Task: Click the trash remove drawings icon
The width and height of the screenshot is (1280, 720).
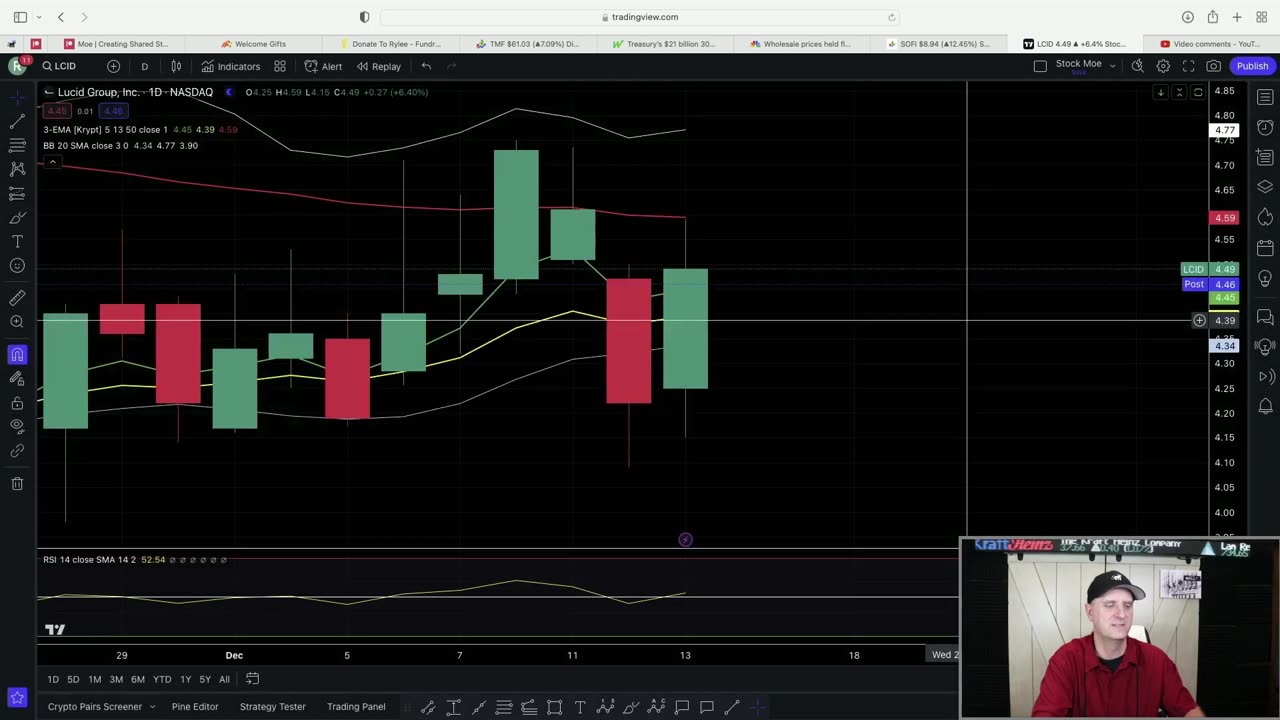Action: tap(17, 484)
